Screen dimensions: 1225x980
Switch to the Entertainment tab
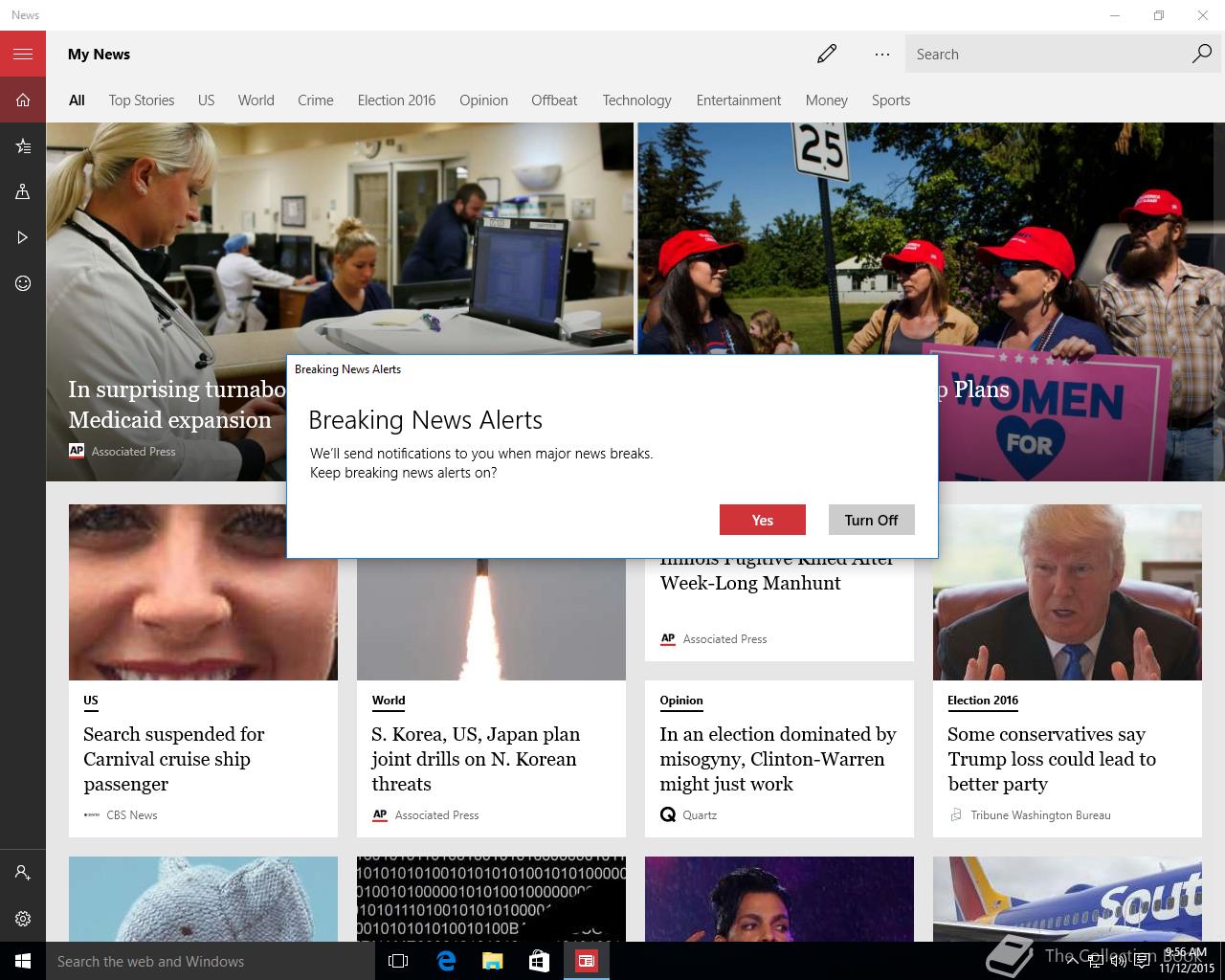pyautogui.click(x=739, y=100)
